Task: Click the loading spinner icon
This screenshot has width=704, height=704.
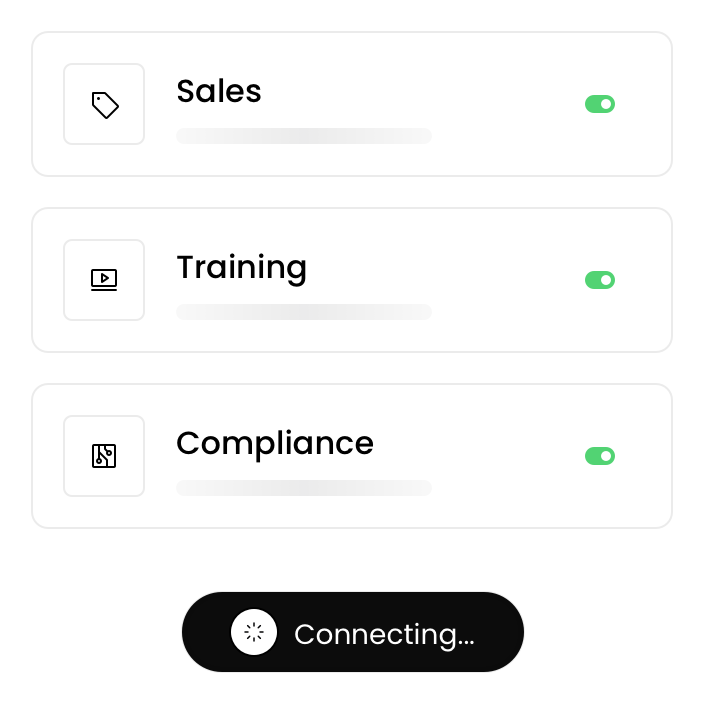Action: (254, 632)
